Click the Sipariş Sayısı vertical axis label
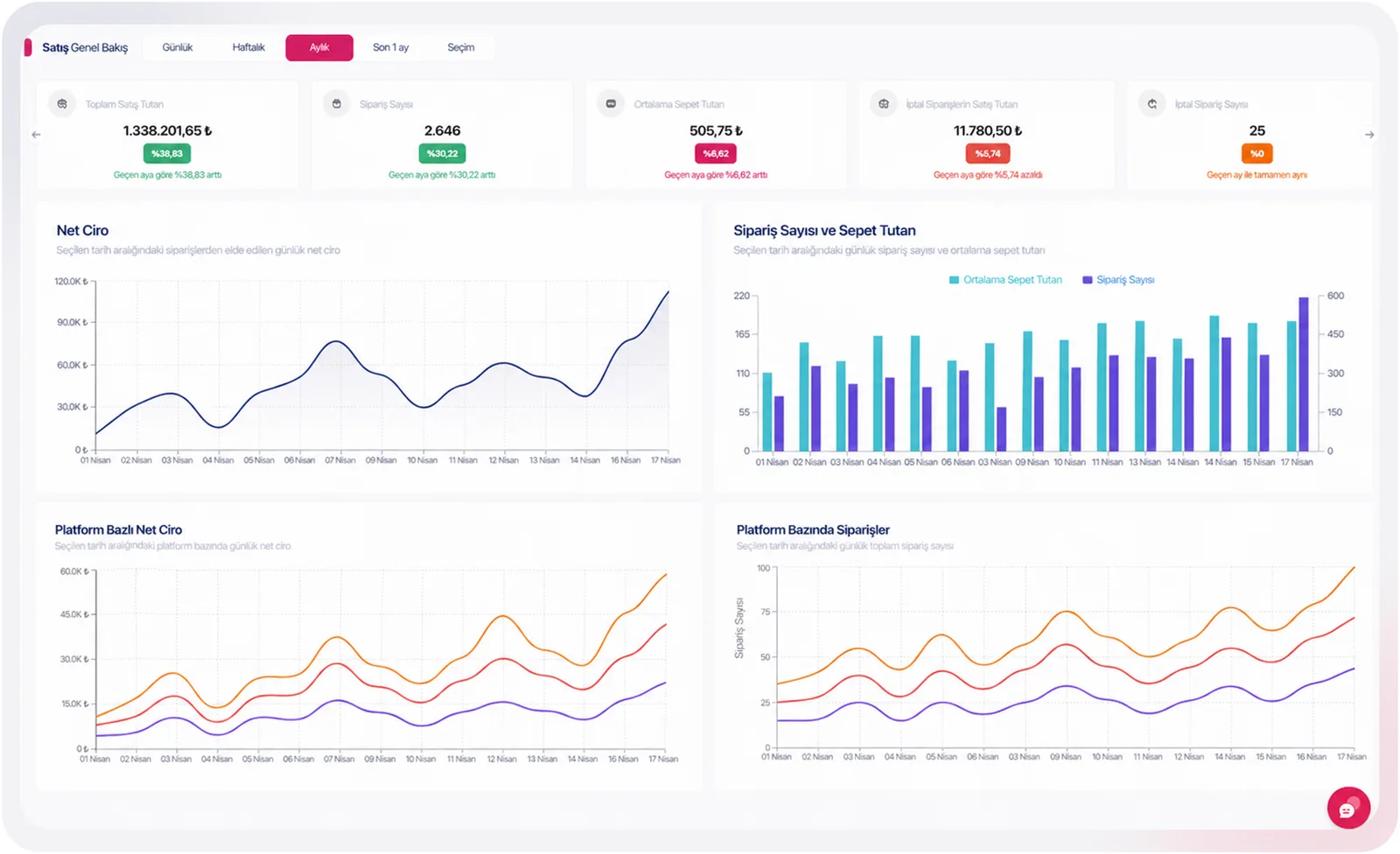 [x=739, y=628]
